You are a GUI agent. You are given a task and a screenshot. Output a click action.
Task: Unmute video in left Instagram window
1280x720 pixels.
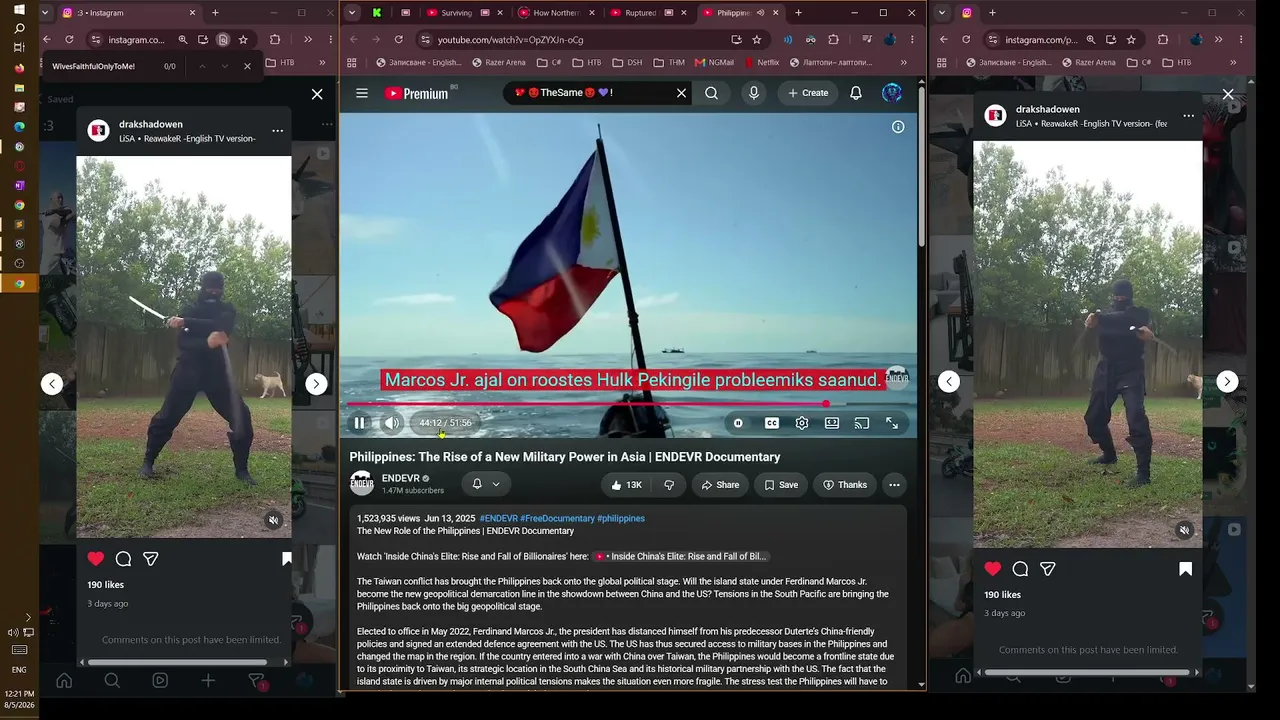[x=273, y=520]
